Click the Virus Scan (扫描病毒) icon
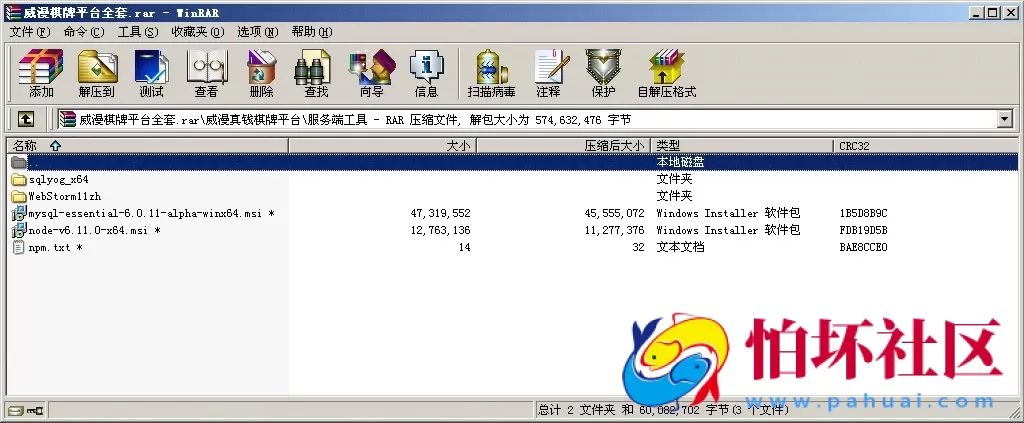The height and width of the screenshot is (423, 1024). [492, 72]
